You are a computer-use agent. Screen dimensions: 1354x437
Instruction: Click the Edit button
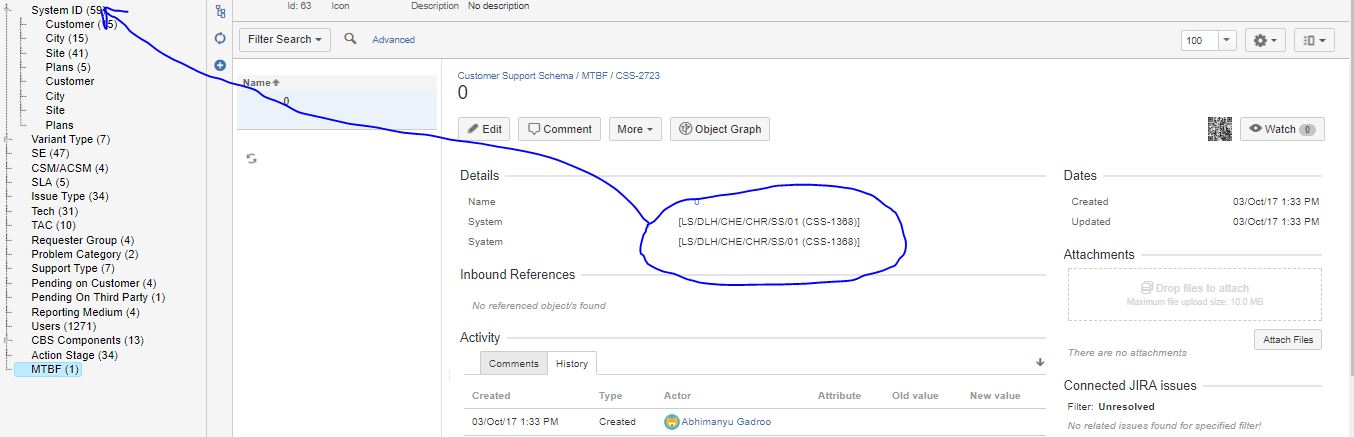[x=485, y=129]
